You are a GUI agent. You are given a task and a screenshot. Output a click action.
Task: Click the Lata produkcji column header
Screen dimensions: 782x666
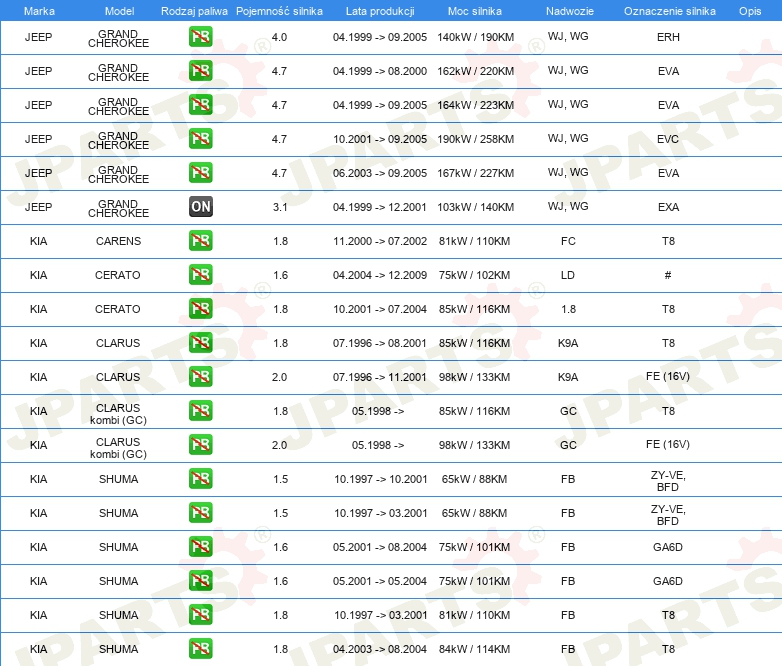click(x=380, y=11)
